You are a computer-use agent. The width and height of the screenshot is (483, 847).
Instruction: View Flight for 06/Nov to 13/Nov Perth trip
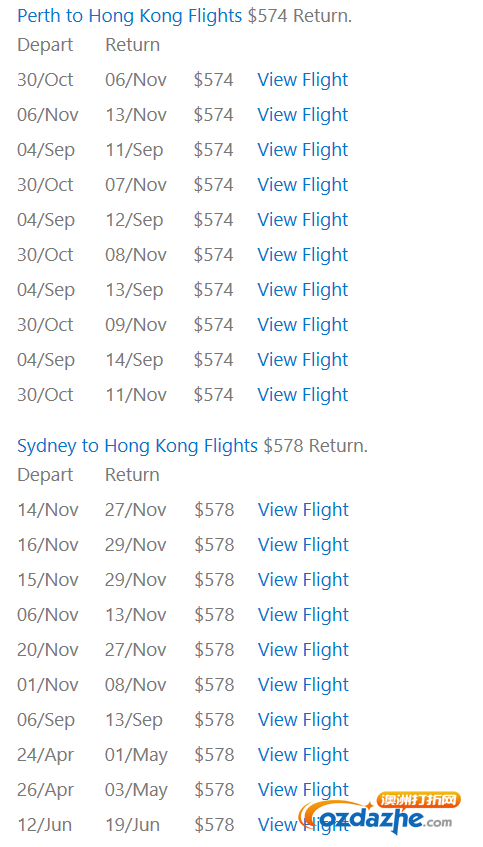coord(303,115)
